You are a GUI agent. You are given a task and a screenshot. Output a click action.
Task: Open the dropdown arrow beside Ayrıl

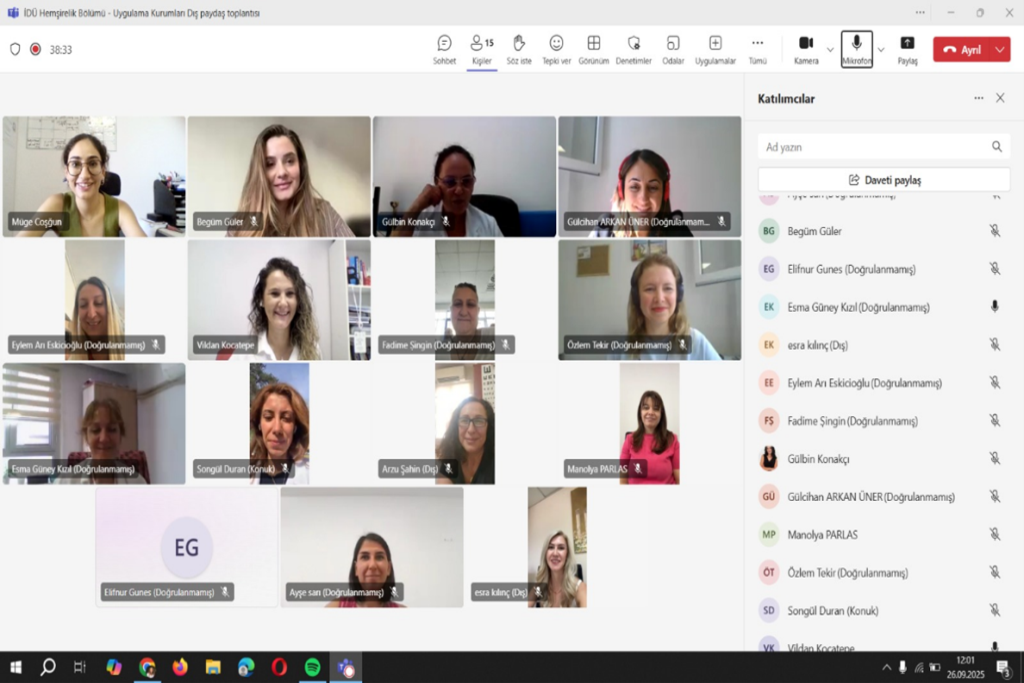coord(999,50)
